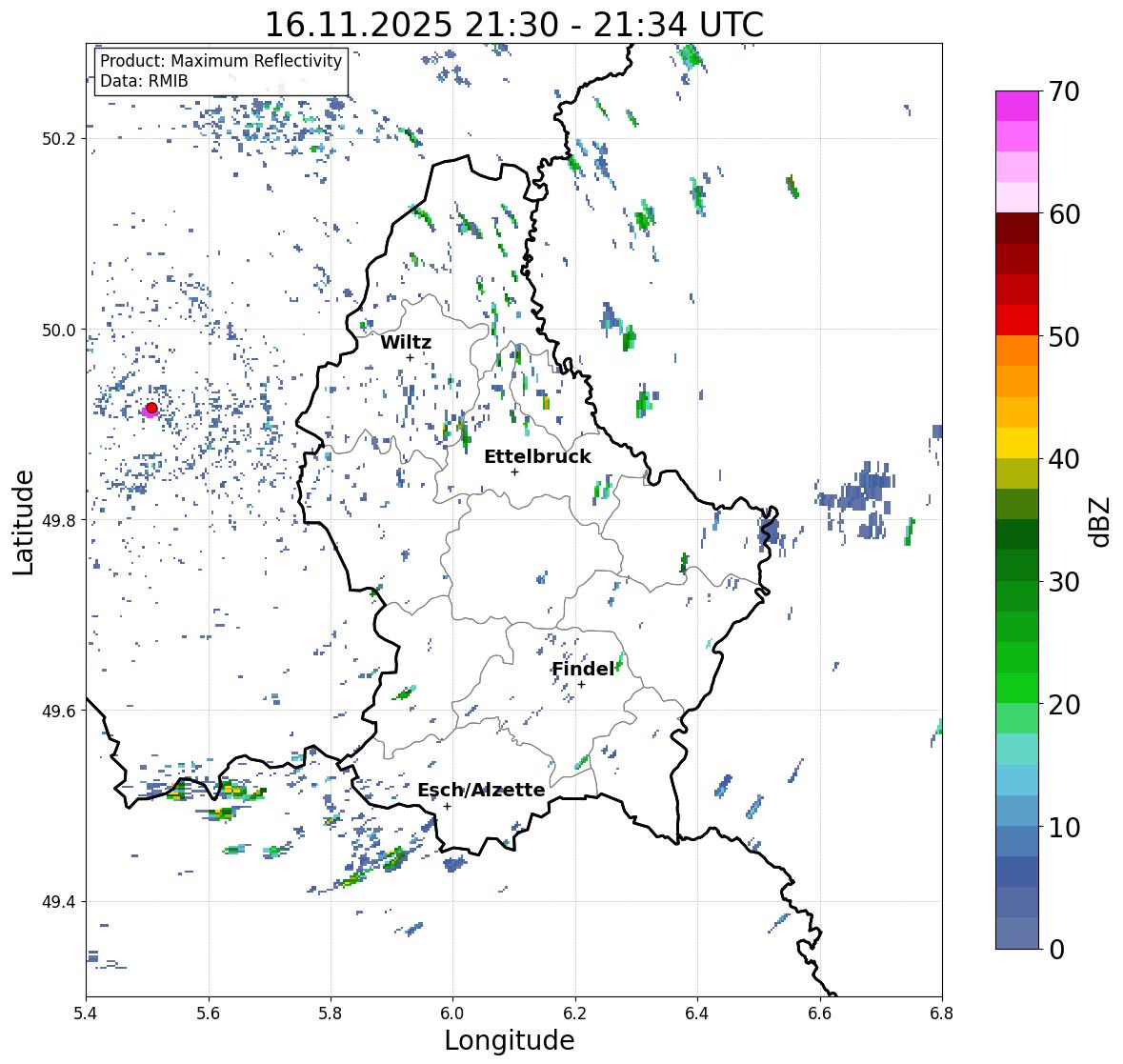
Task: Click the longitude tick label 6.6
Action: pos(820,1014)
